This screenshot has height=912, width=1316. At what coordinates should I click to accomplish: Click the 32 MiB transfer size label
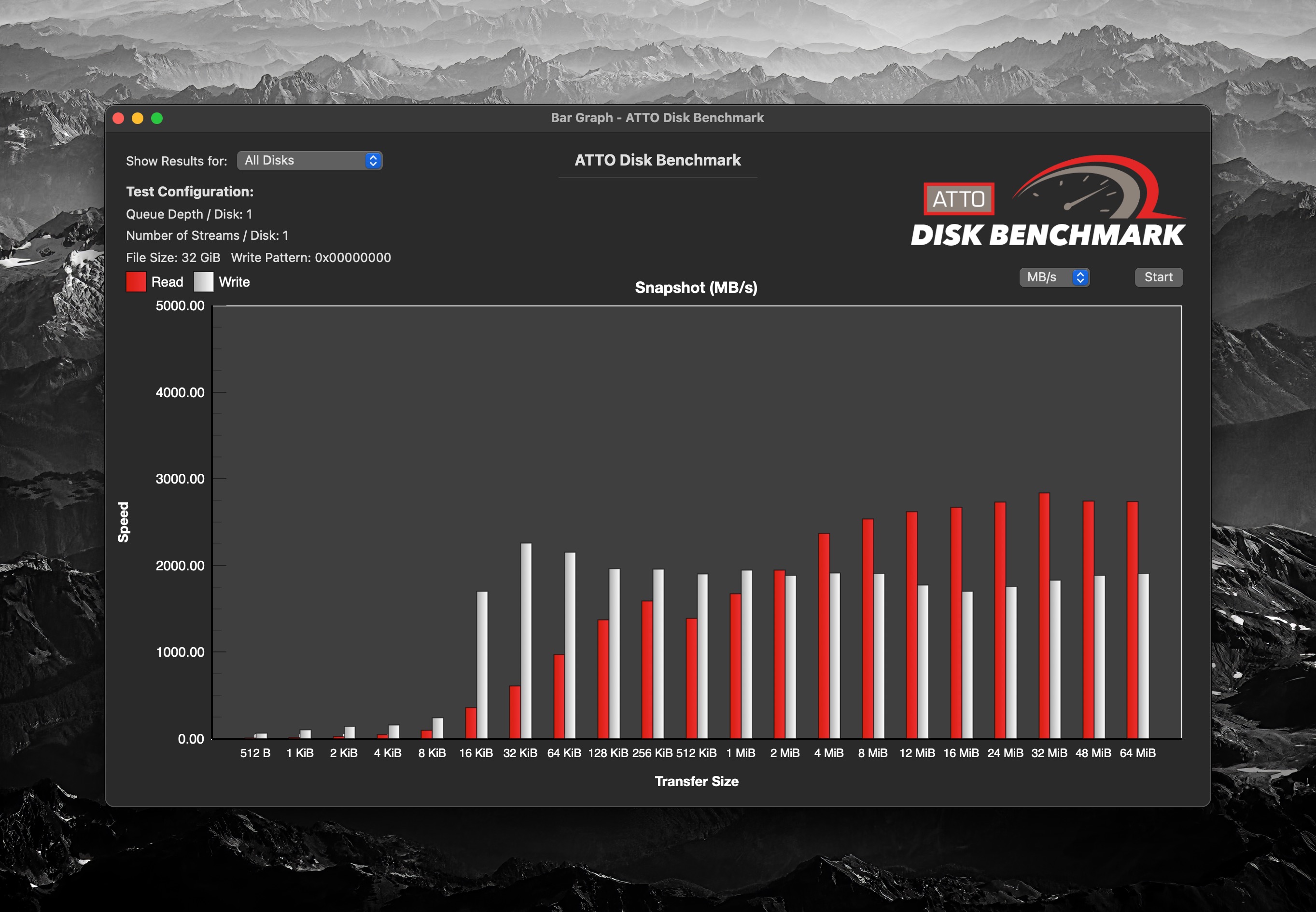1050,753
